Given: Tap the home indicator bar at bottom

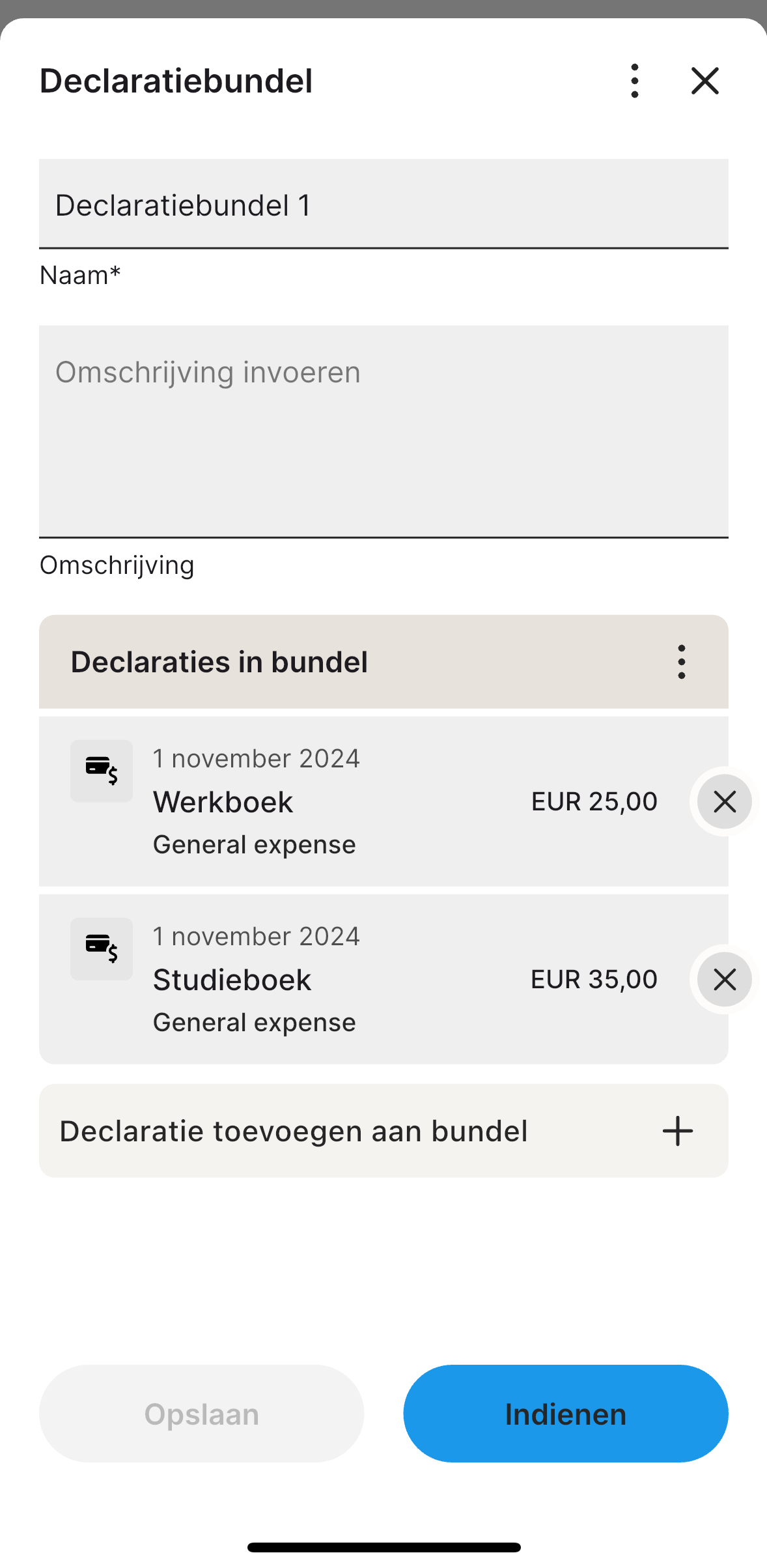Looking at the screenshot, I should click(x=383, y=1547).
